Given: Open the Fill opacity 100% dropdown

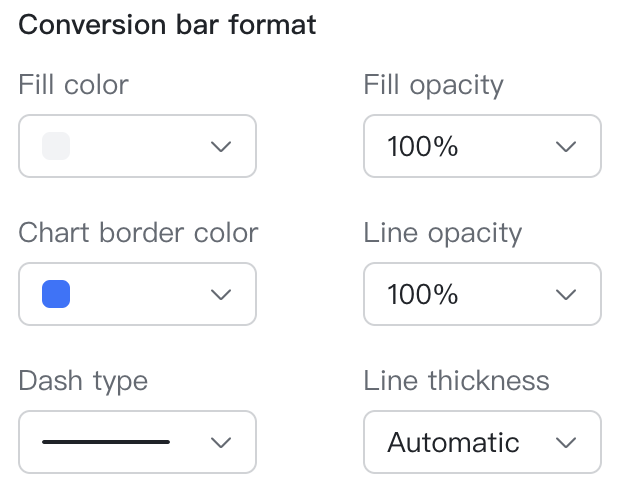Looking at the screenshot, I should [x=482, y=147].
